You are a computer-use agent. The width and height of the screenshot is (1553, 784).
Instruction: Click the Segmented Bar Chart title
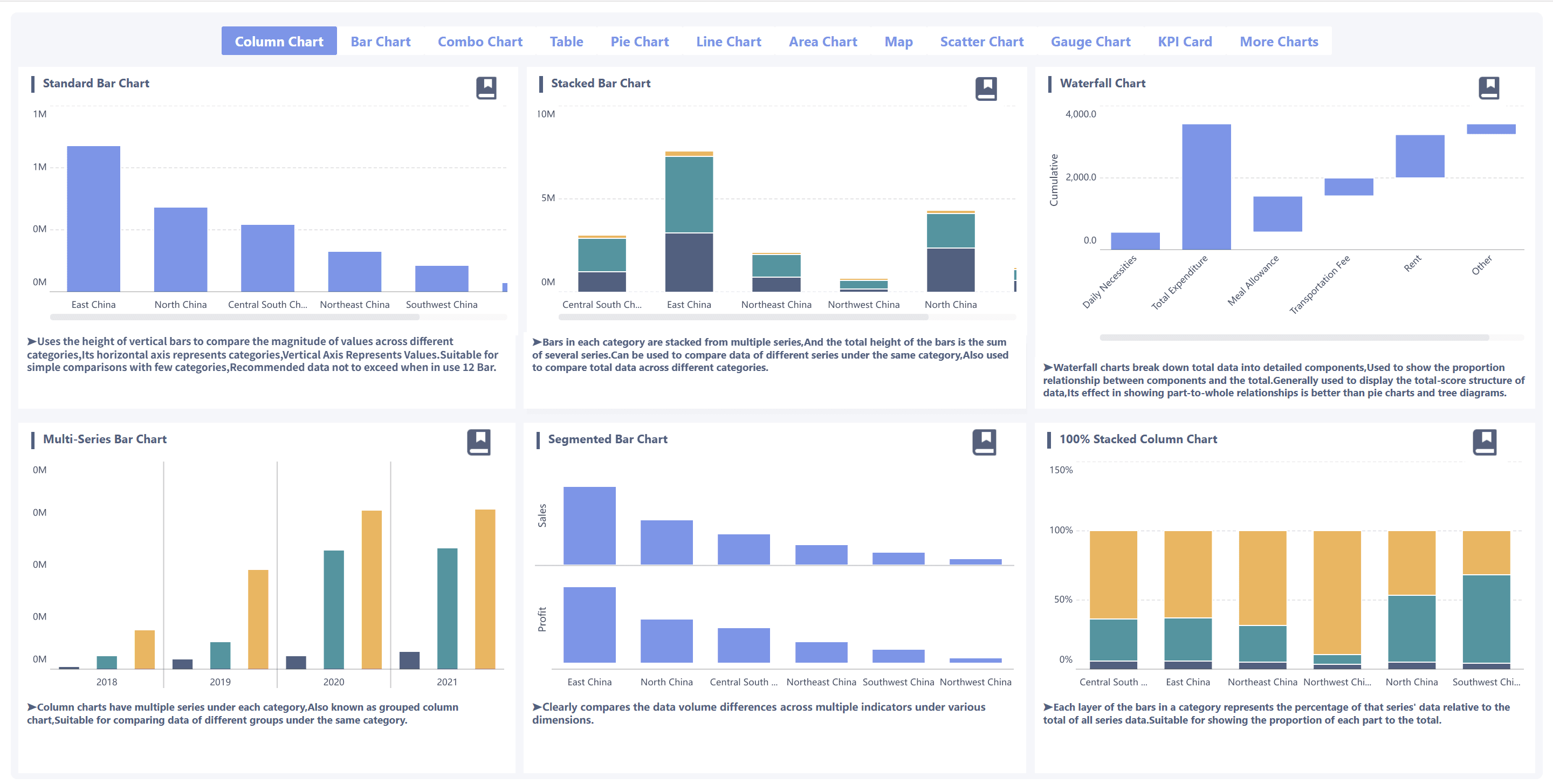(608, 439)
